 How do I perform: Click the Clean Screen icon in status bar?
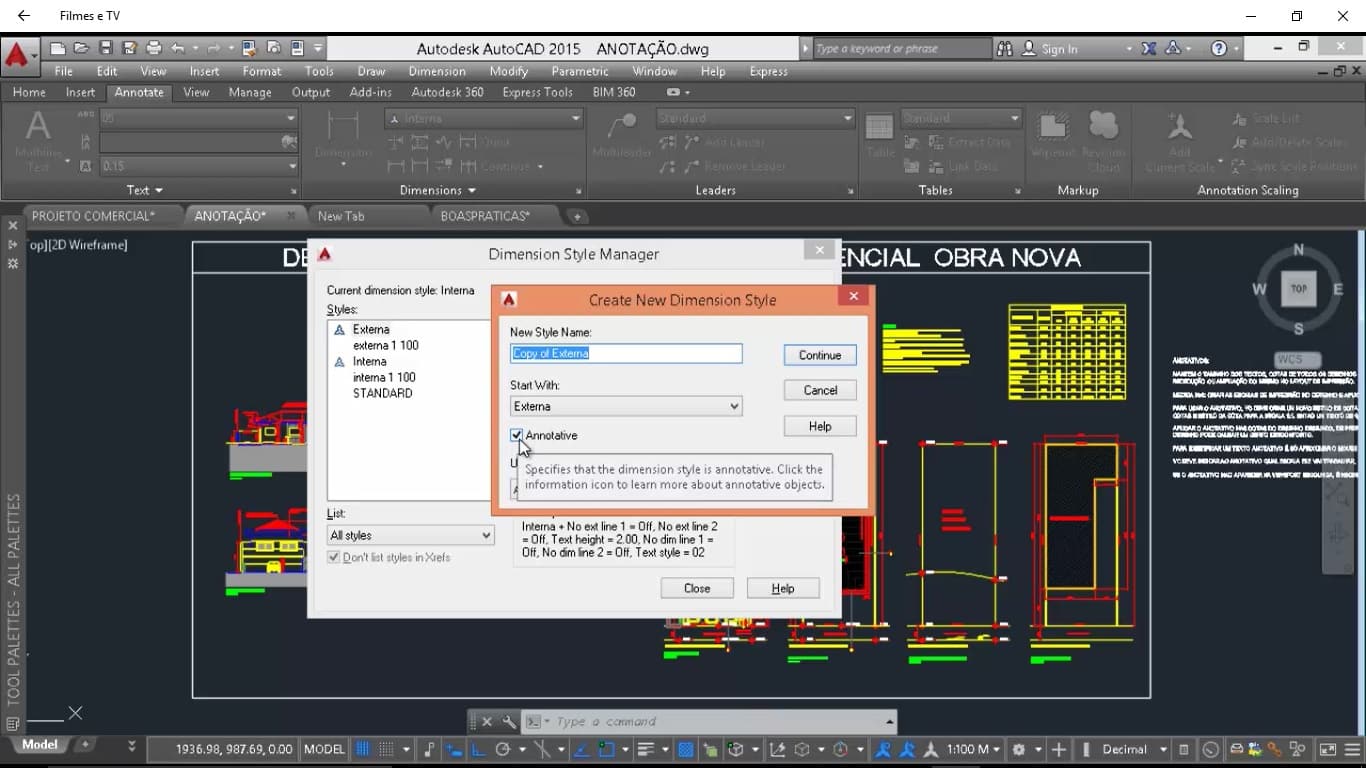pyautogui.click(x=1328, y=749)
